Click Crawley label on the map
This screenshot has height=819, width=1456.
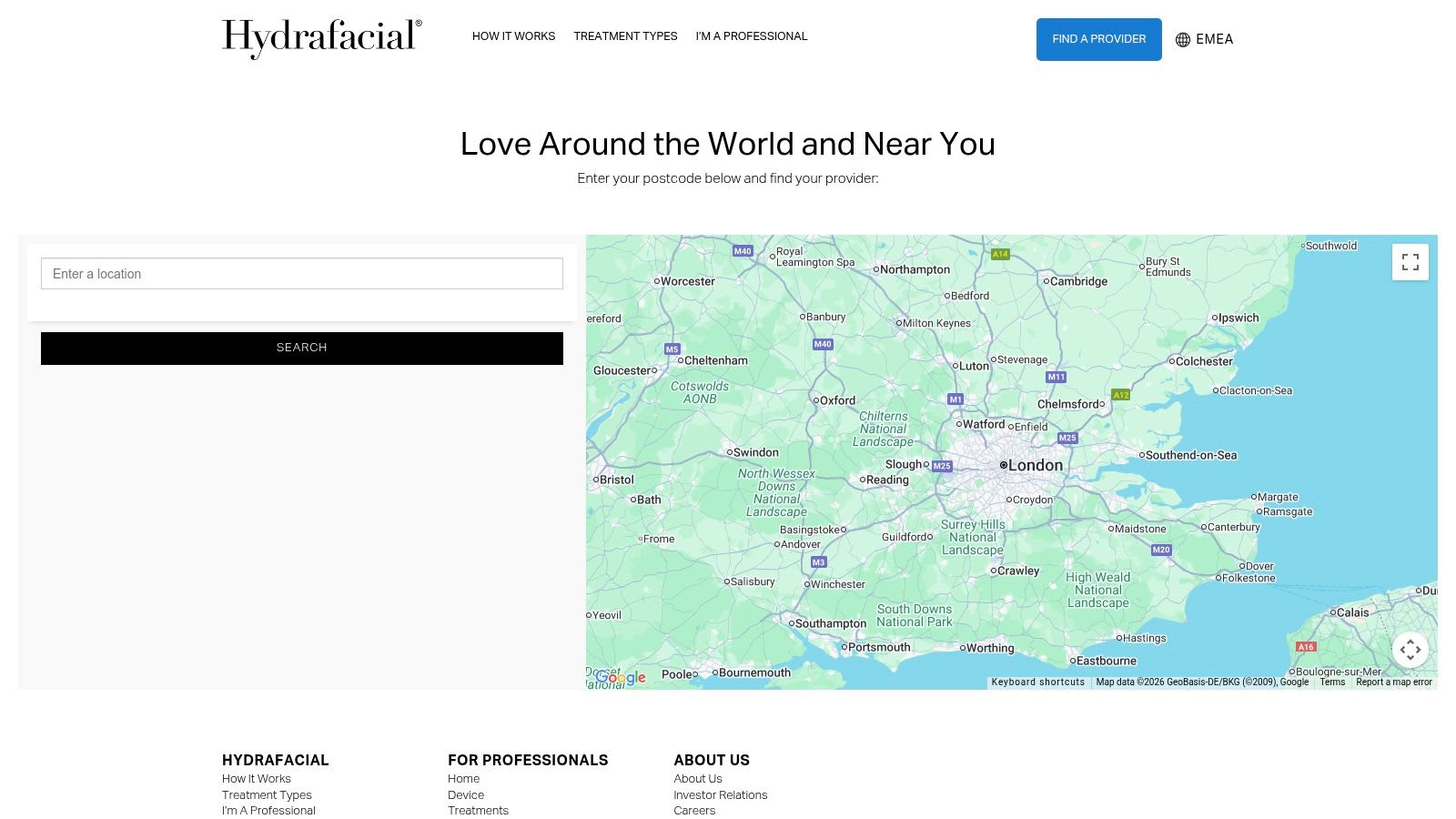(1018, 571)
